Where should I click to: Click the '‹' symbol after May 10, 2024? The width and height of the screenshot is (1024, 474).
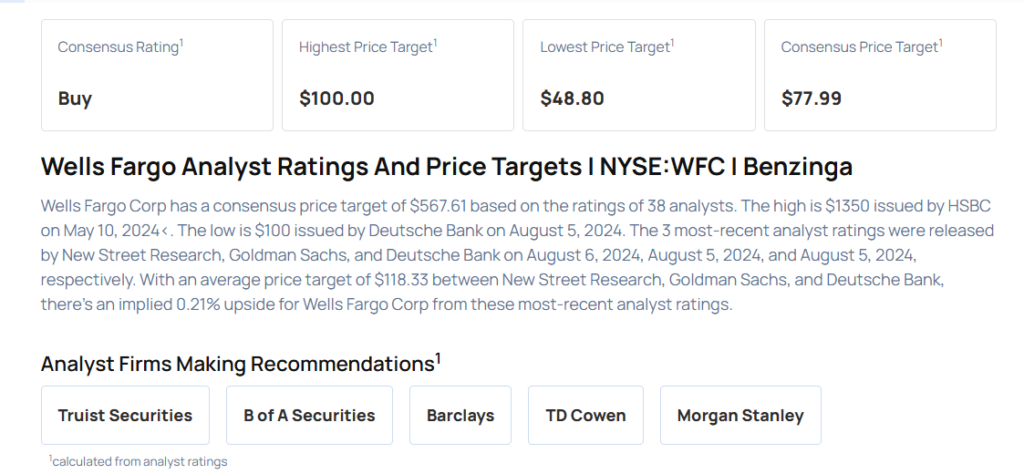tap(164, 230)
